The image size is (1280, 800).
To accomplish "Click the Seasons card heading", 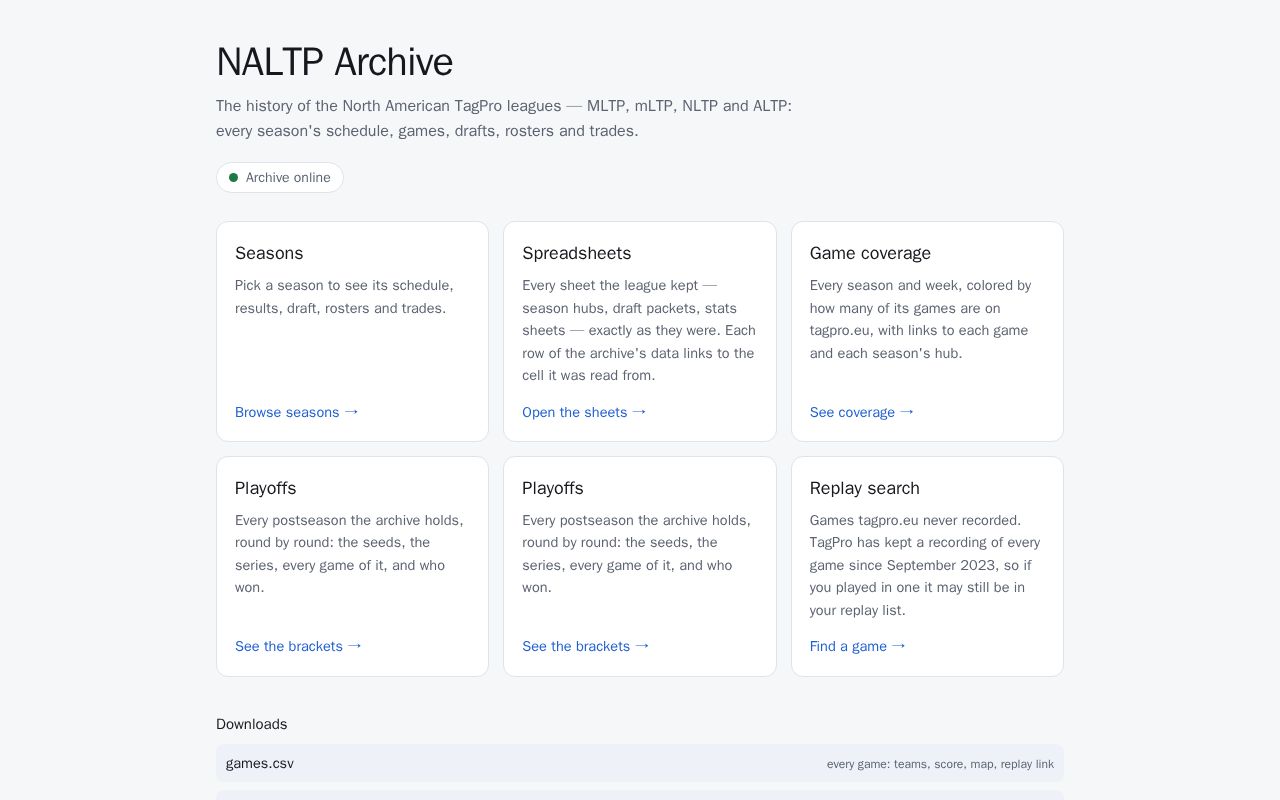I will pos(269,253).
